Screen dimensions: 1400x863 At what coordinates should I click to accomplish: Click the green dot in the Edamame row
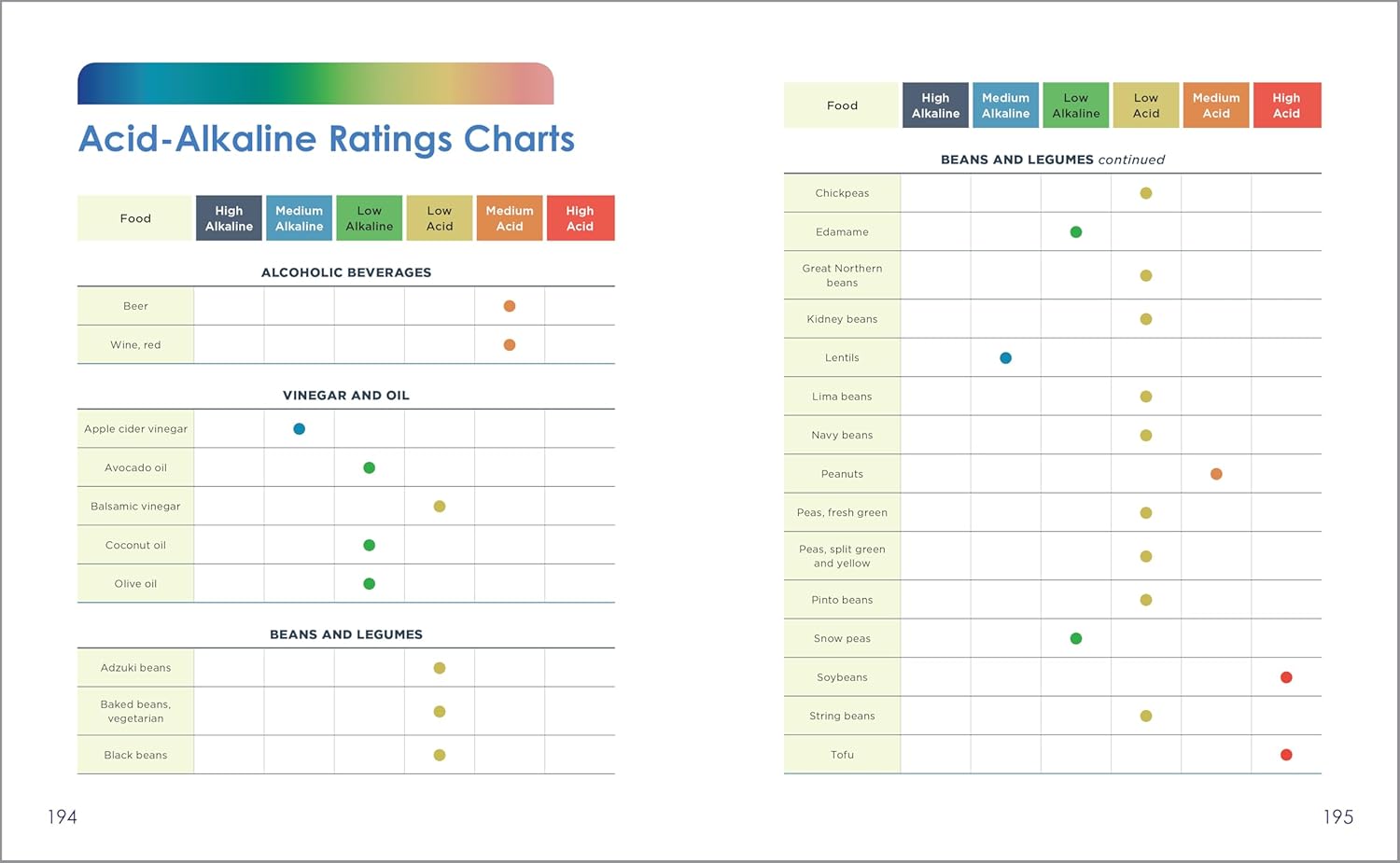point(1076,232)
